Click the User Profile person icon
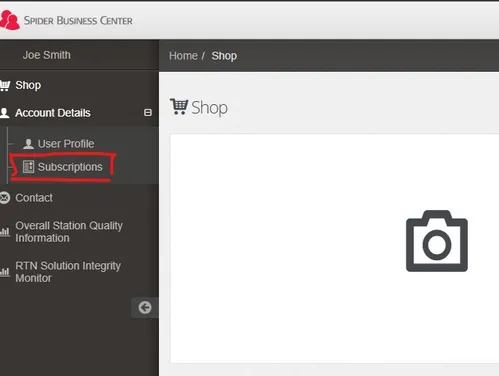This screenshot has width=499, height=376. click(28, 144)
